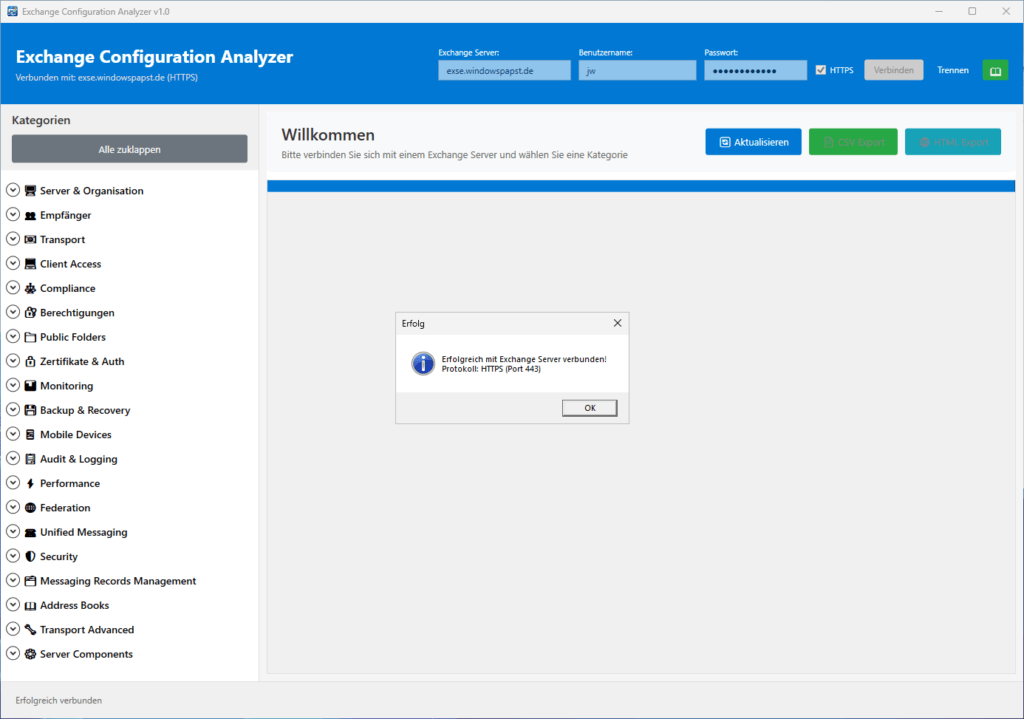
Task: Open the Transport category icon
Action: point(28,239)
